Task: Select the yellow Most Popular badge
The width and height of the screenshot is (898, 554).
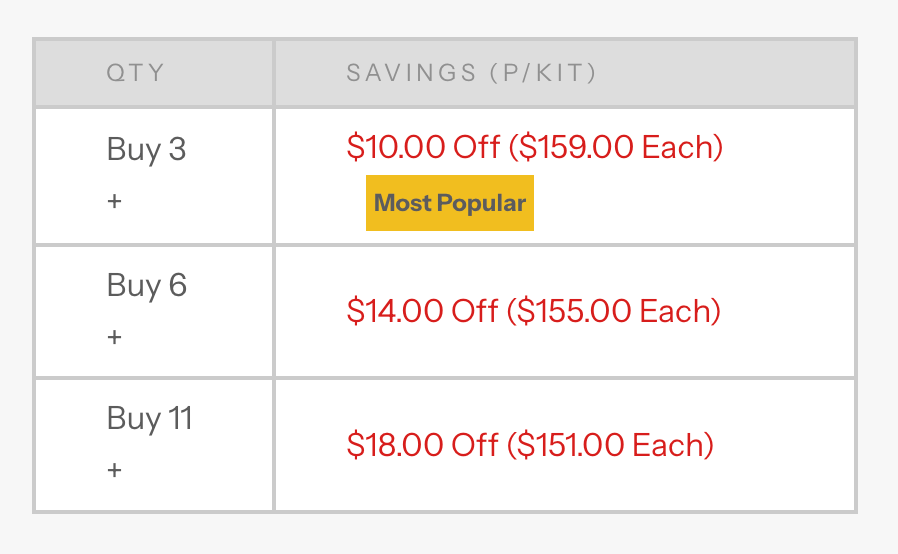Action: pos(449,203)
